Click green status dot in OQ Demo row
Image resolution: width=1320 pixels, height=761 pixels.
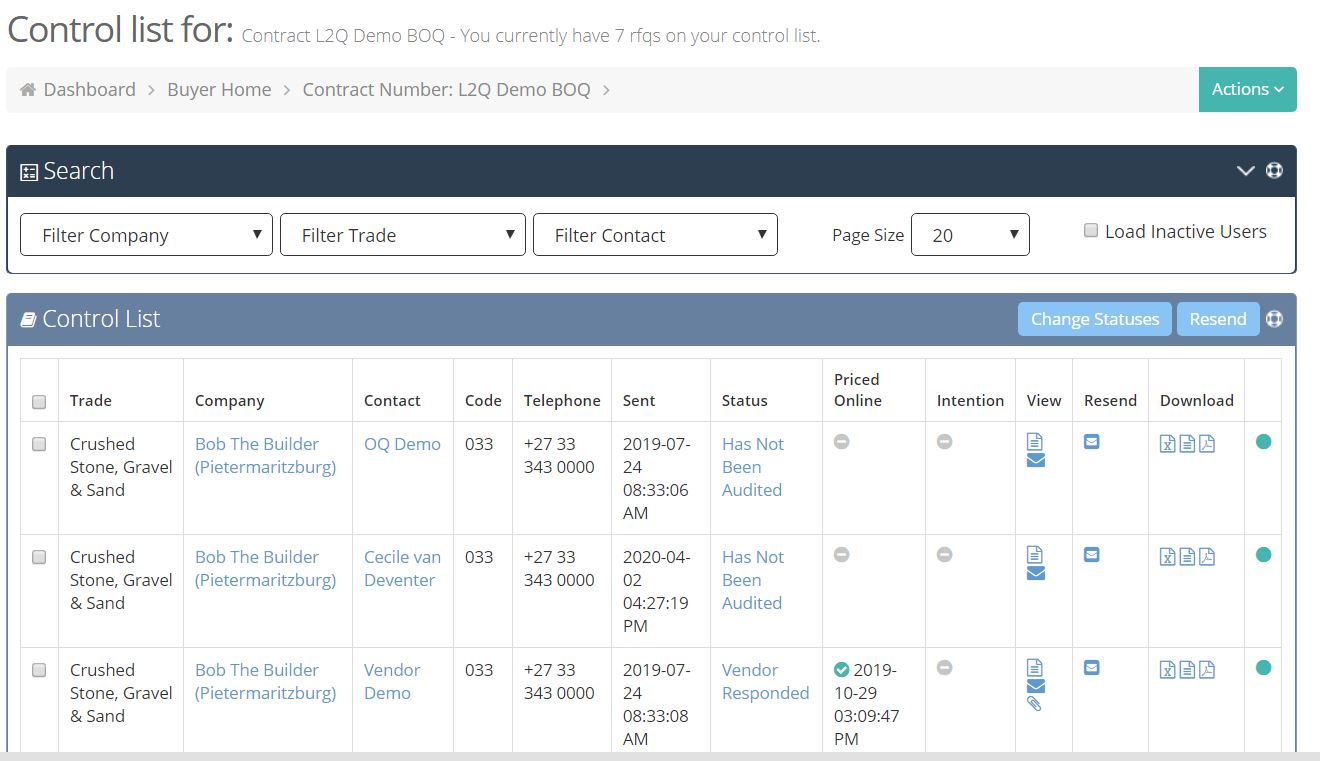point(1263,441)
